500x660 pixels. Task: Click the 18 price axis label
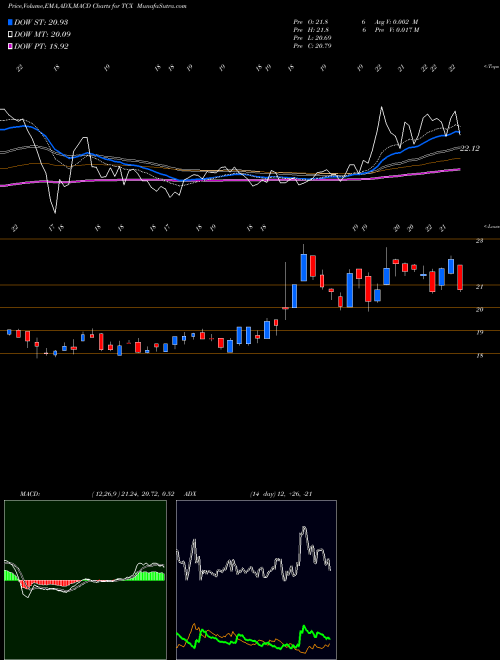479,356
